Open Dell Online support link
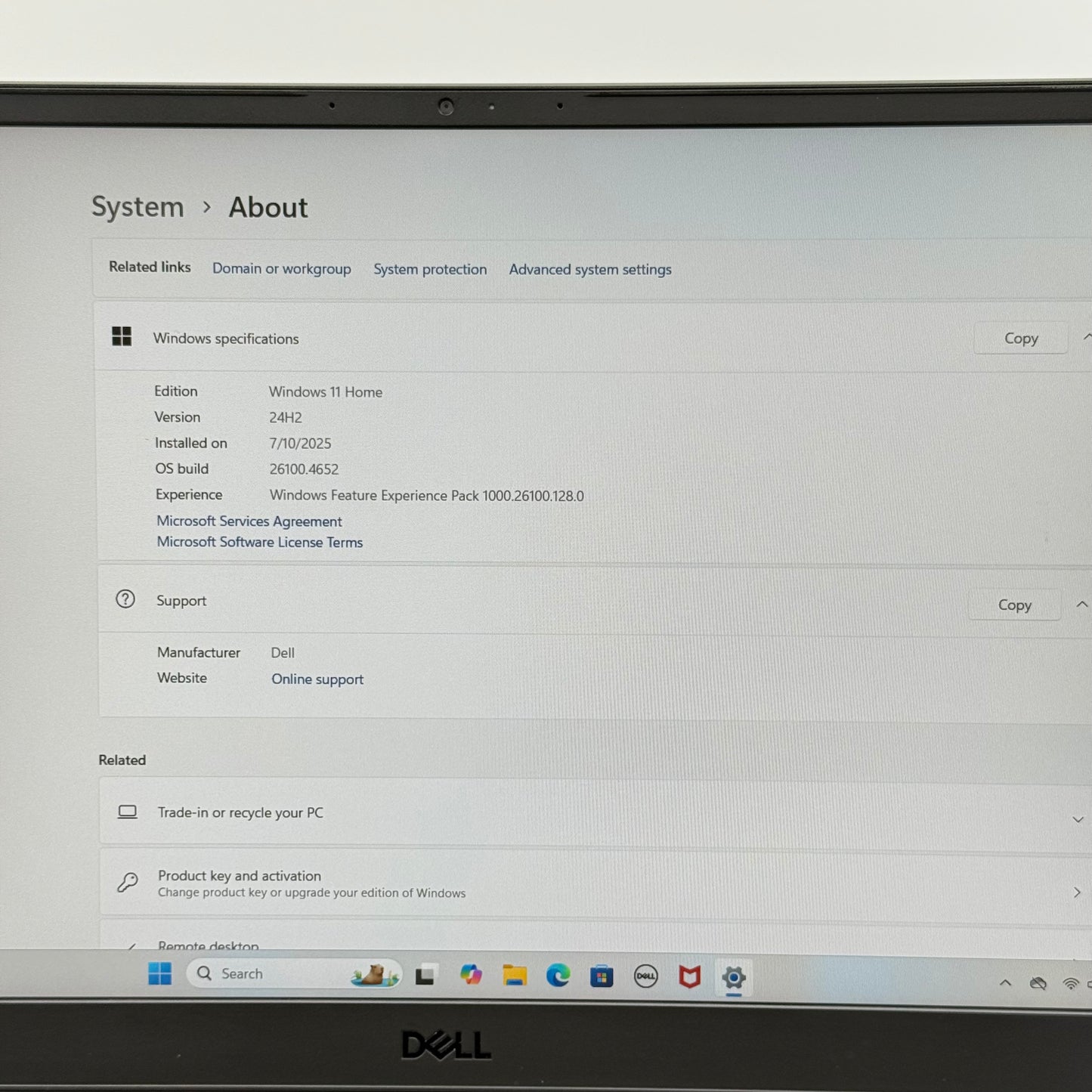Viewport: 1092px width, 1092px height. pos(317,679)
